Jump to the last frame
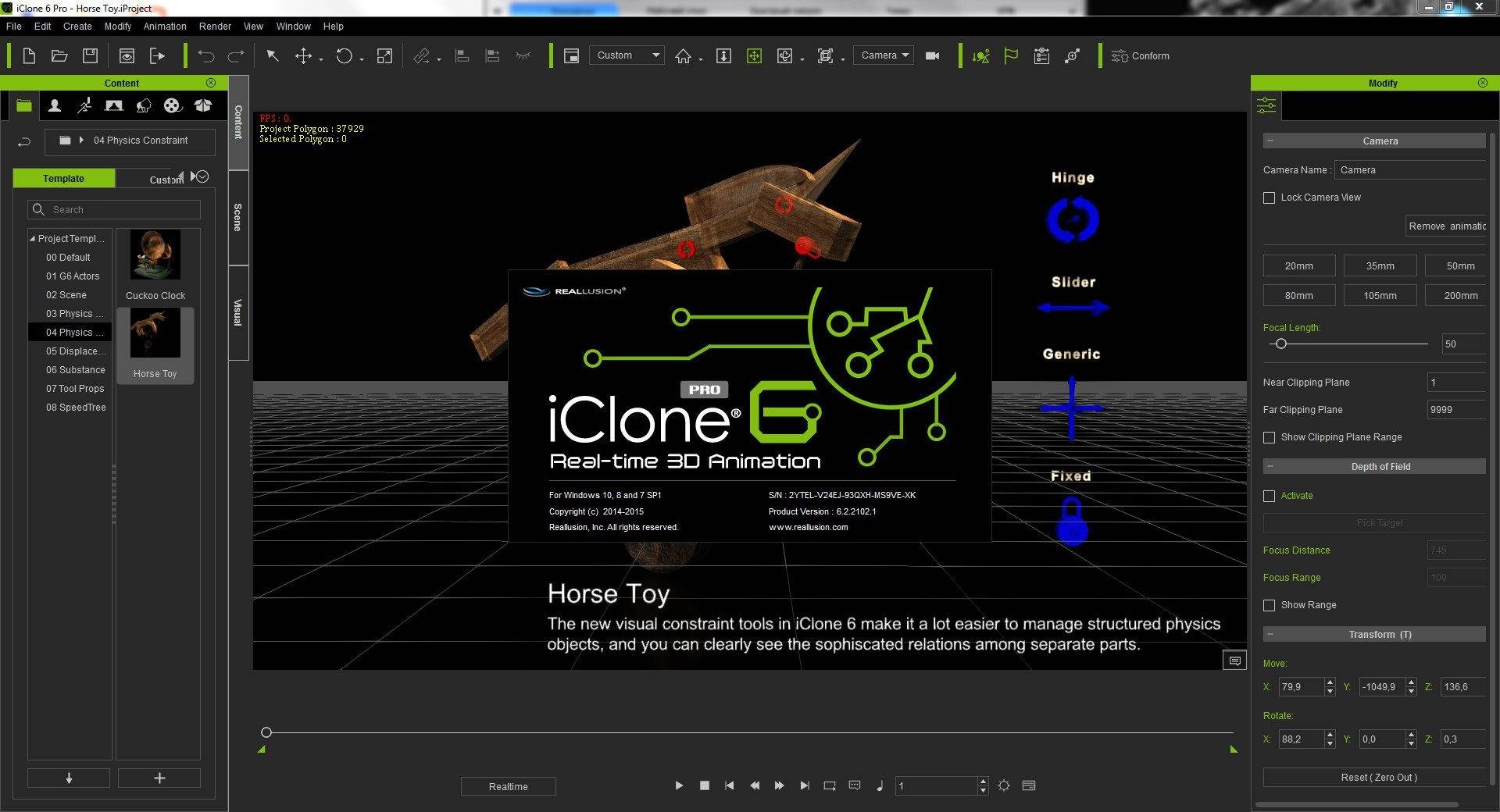 pyautogui.click(x=804, y=785)
